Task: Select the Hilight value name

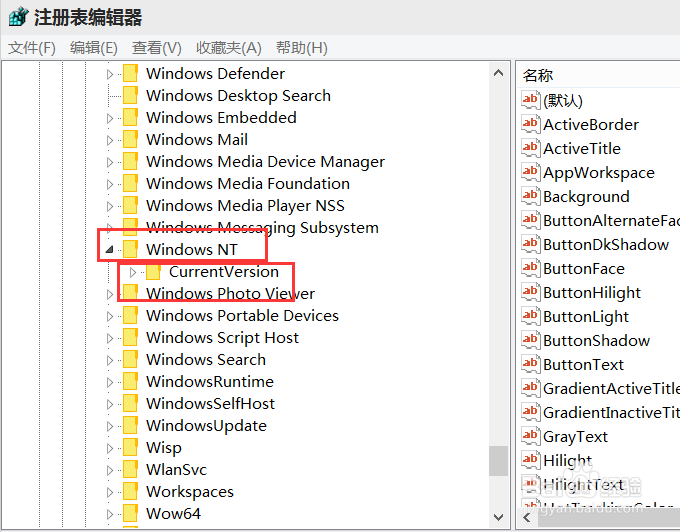Action: click(x=567, y=460)
